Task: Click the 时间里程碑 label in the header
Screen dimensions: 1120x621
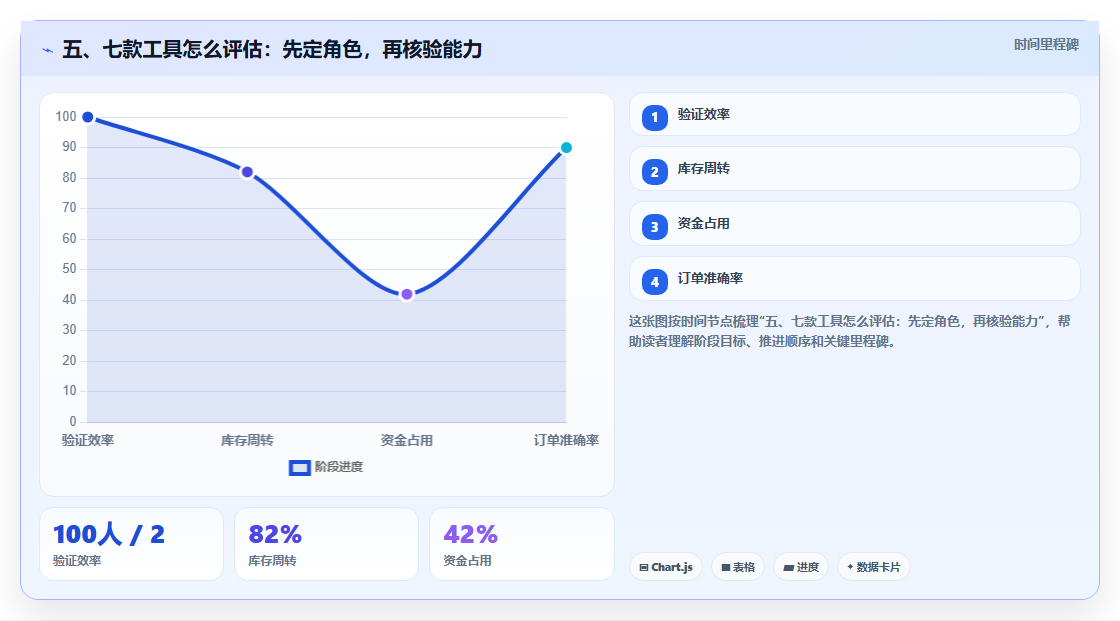Action: (1046, 45)
